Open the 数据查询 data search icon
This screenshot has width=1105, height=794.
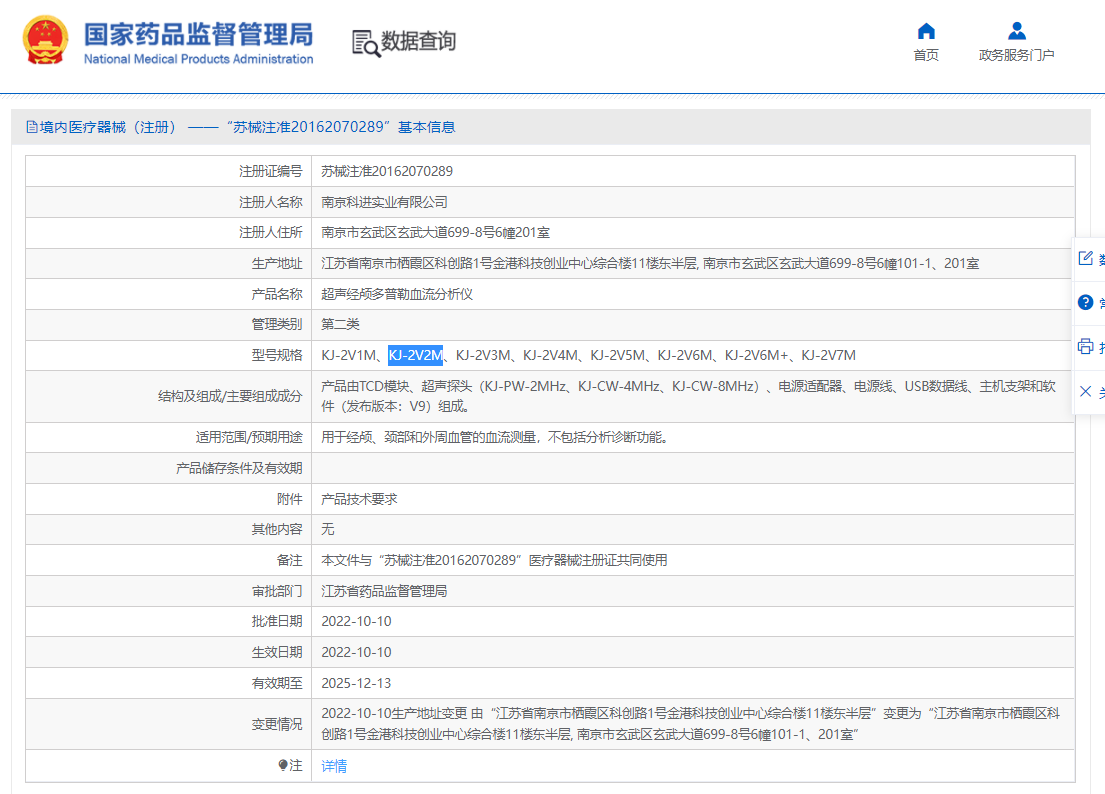pyautogui.click(x=366, y=43)
